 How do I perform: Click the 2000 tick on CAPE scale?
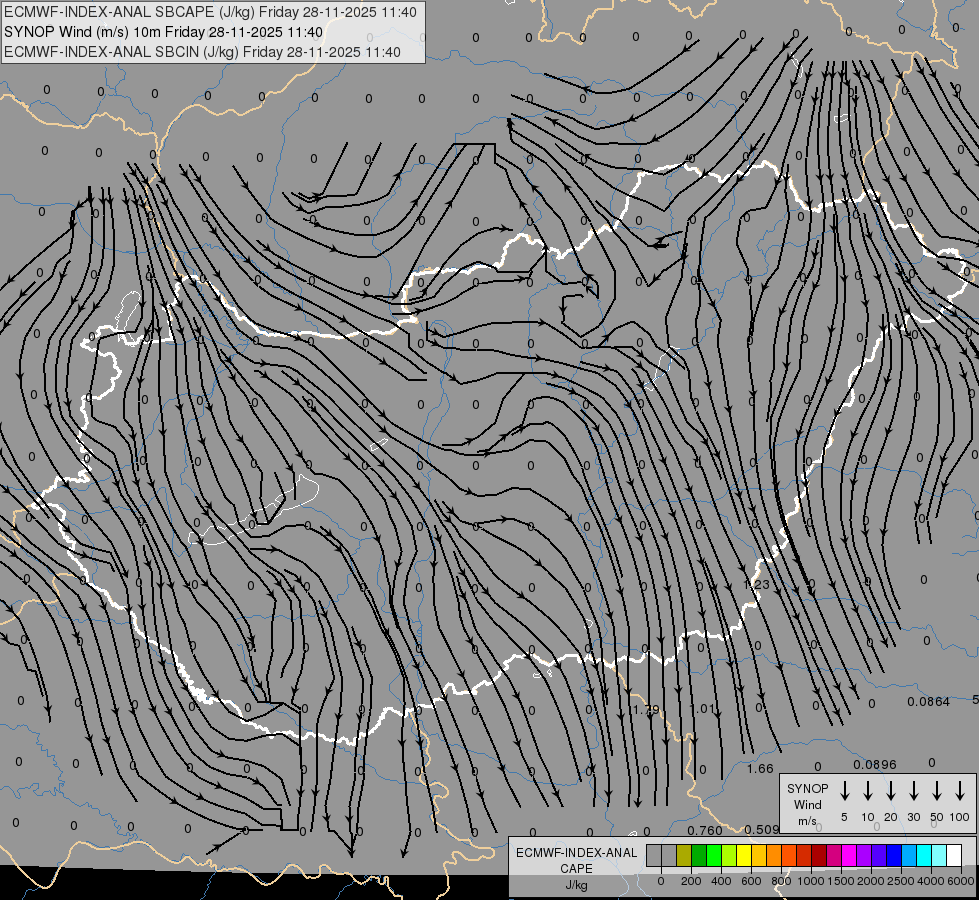pos(871,881)
